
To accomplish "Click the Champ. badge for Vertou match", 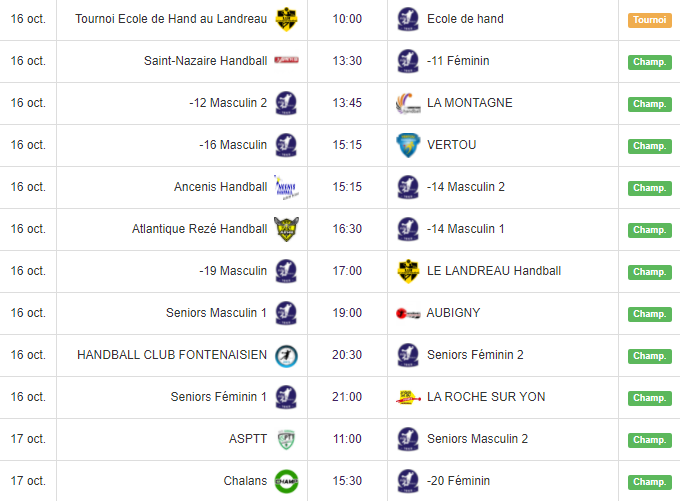I will tap(649, 146).
